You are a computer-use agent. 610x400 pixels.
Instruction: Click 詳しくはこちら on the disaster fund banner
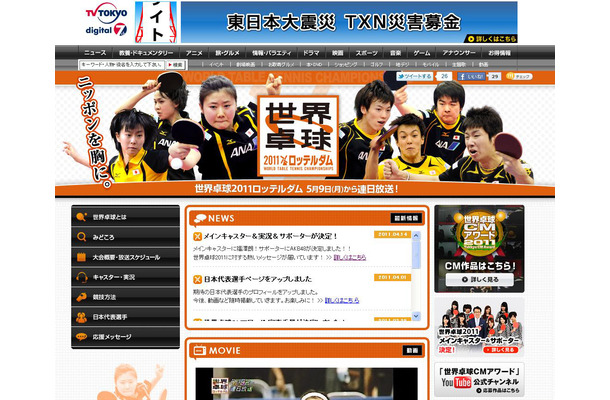coord(492,39)
